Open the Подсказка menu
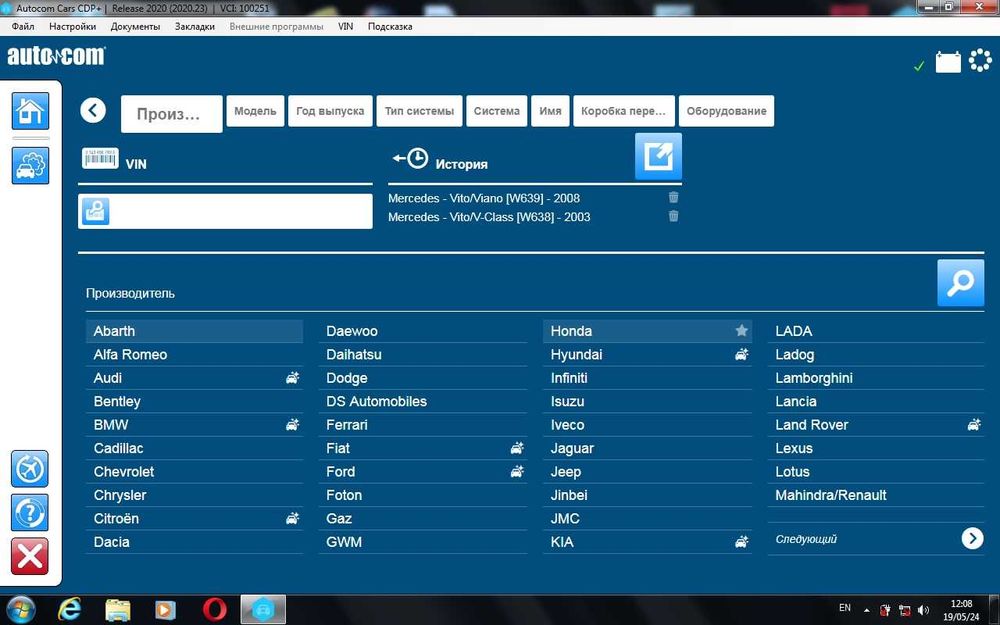Image resolution: width=1000 pixels, height=625 pixels. 390,27
